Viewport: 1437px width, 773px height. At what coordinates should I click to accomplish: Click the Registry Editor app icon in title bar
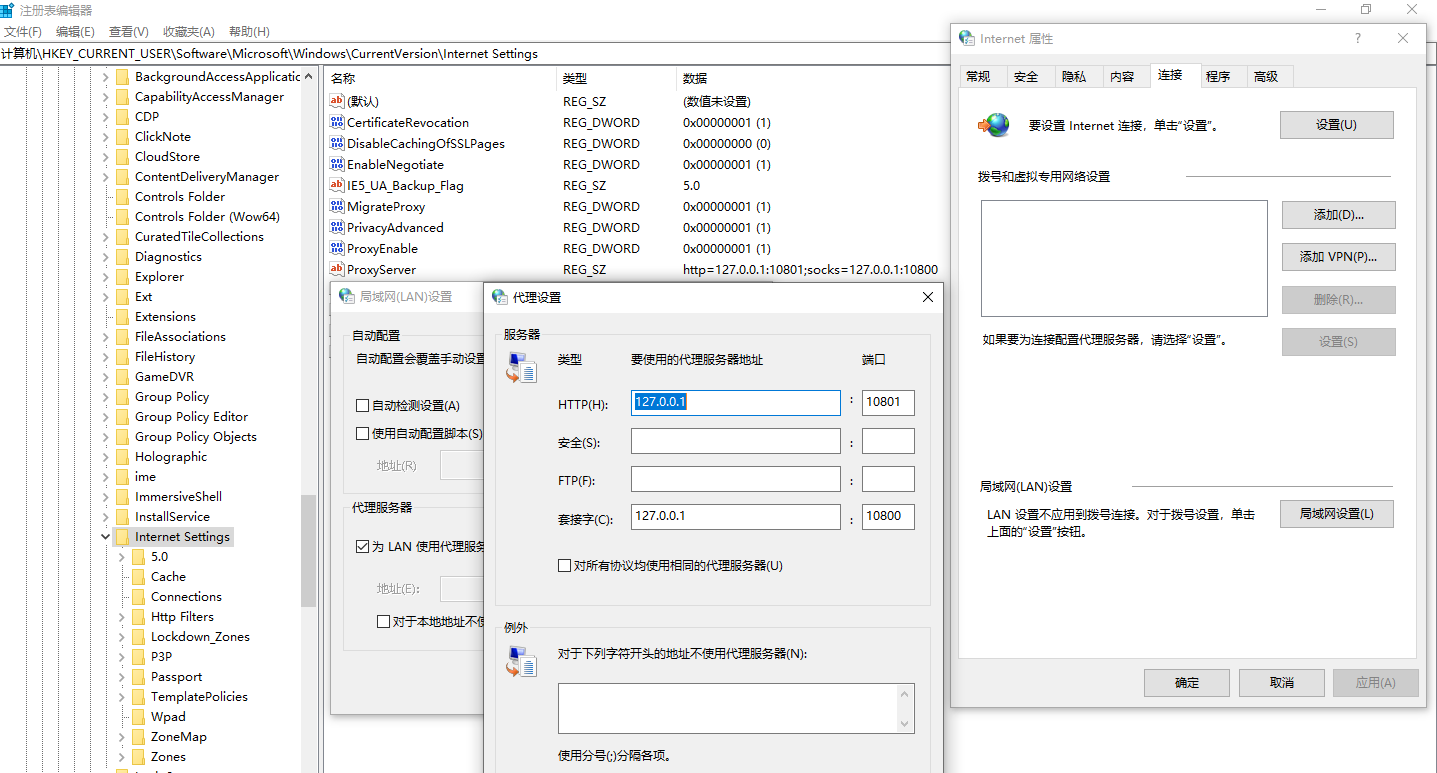[x=8, y=10]
